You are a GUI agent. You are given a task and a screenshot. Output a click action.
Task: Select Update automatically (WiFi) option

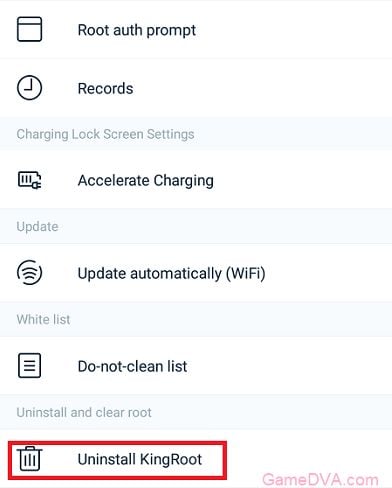coord(196,273)
